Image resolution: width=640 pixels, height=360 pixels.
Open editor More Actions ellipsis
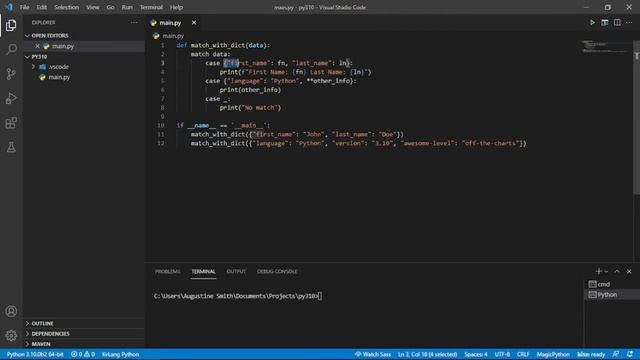pyautogui.click(x=629, y=22)
